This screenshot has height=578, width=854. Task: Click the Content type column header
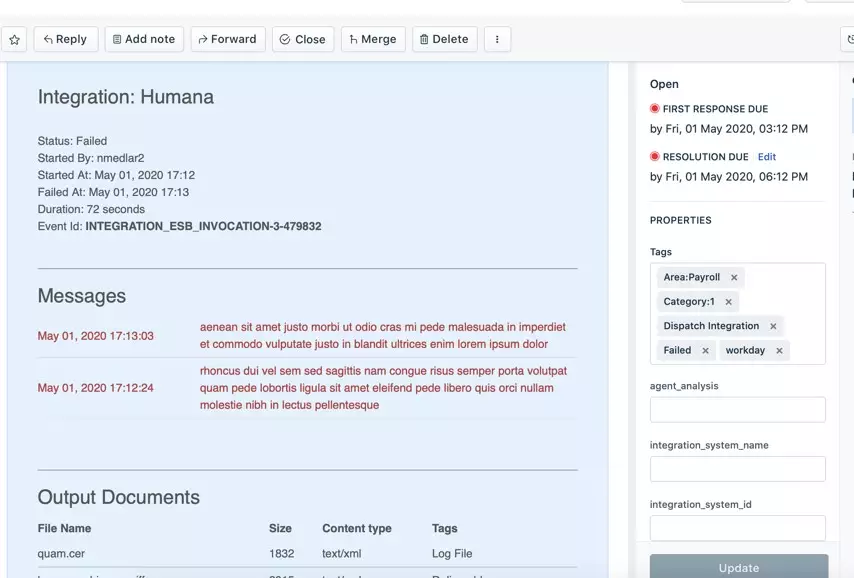pos(357,528)
